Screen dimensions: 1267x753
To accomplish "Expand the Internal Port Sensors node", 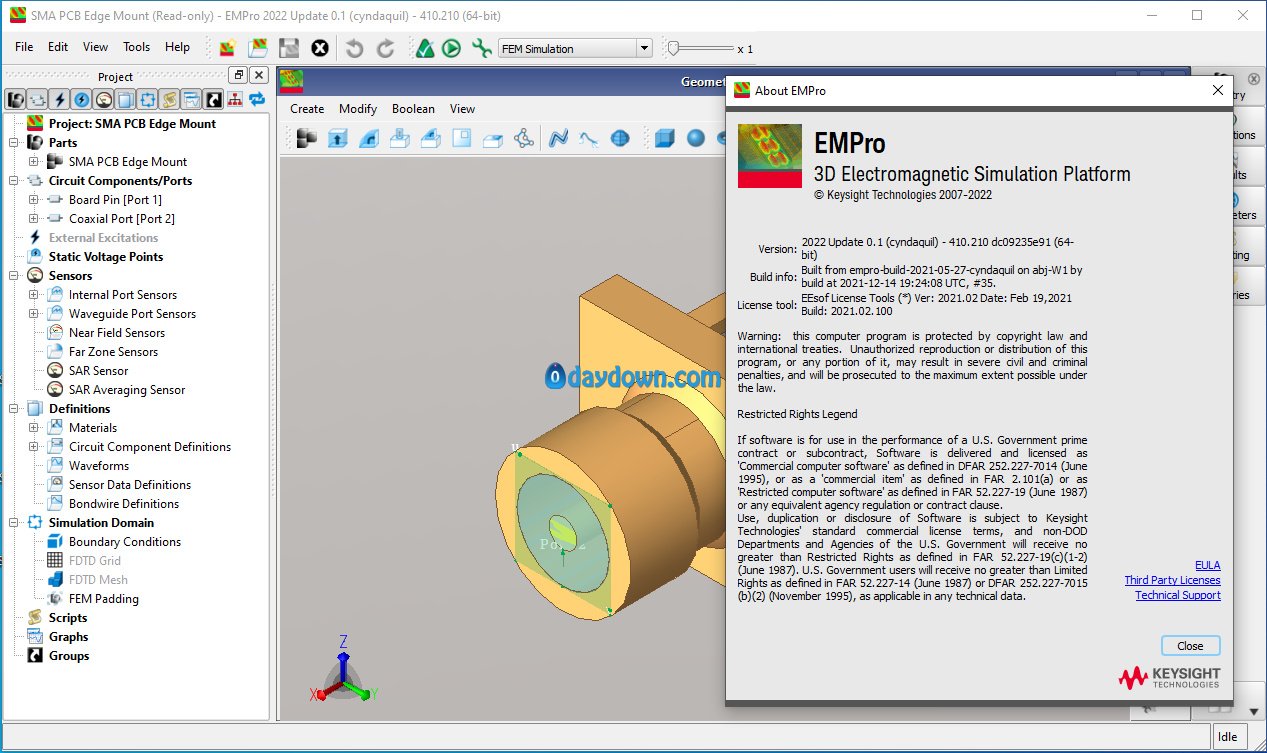I will [34, 295].
